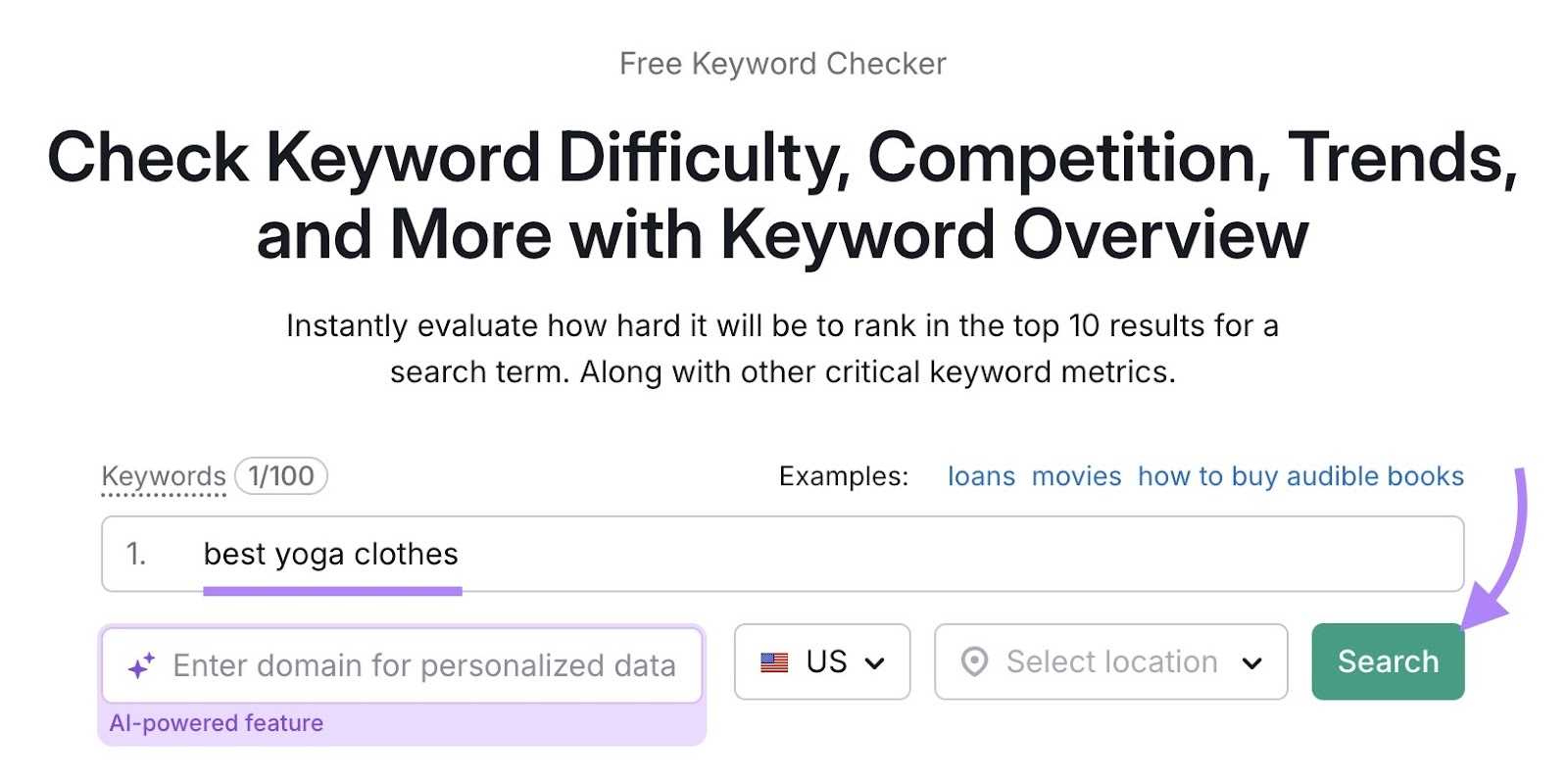
Task: Click the Free Keyword Checker heading
Action: (x=783, y=63)
